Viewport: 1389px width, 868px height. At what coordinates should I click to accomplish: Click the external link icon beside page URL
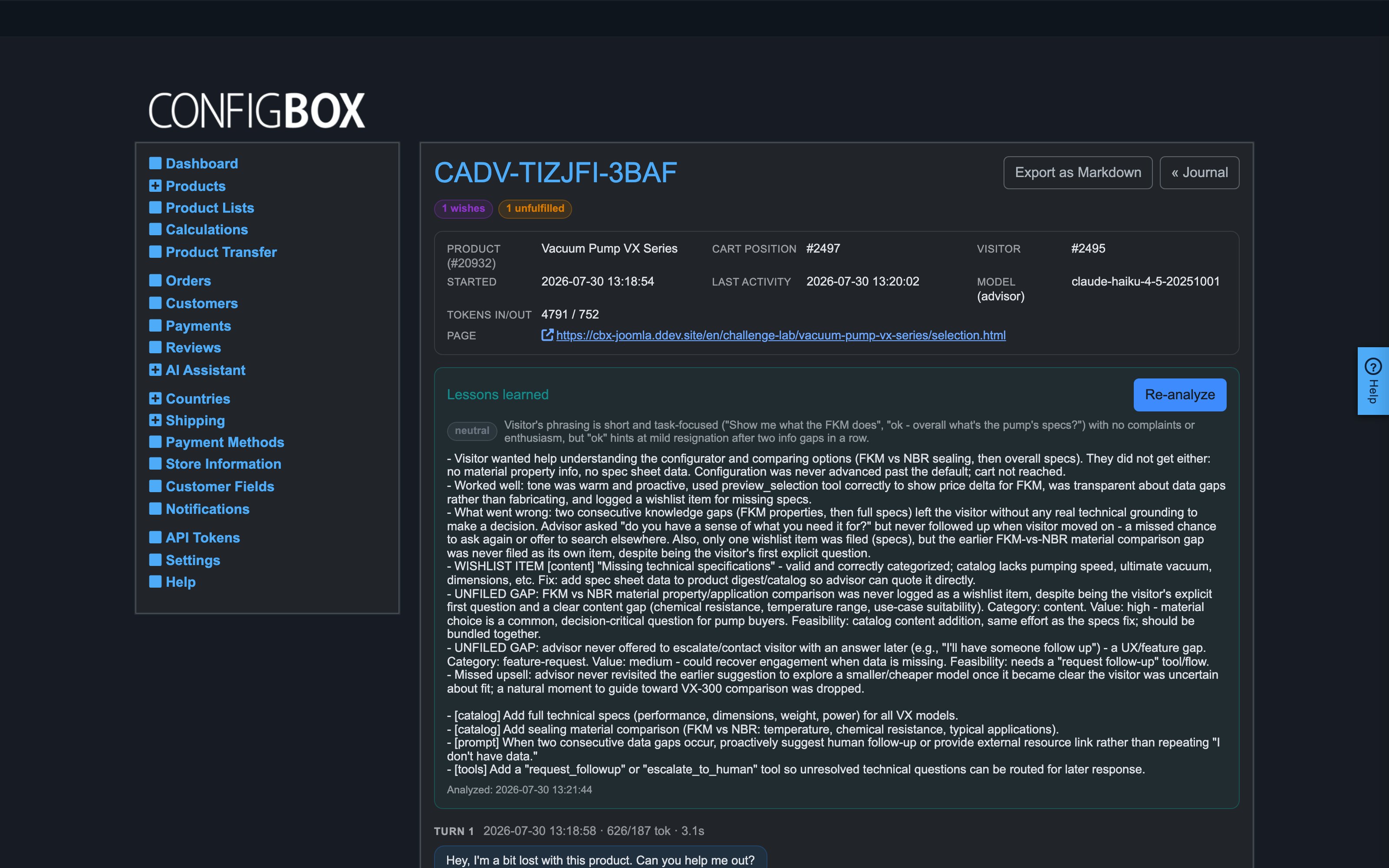tap(547, 335)
